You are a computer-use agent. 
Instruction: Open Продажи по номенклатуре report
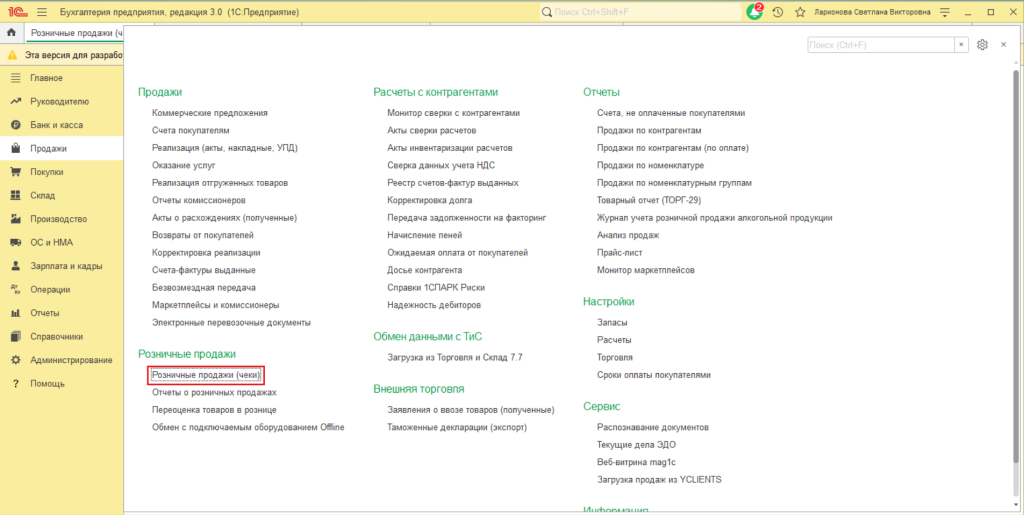tap(650, 165)
